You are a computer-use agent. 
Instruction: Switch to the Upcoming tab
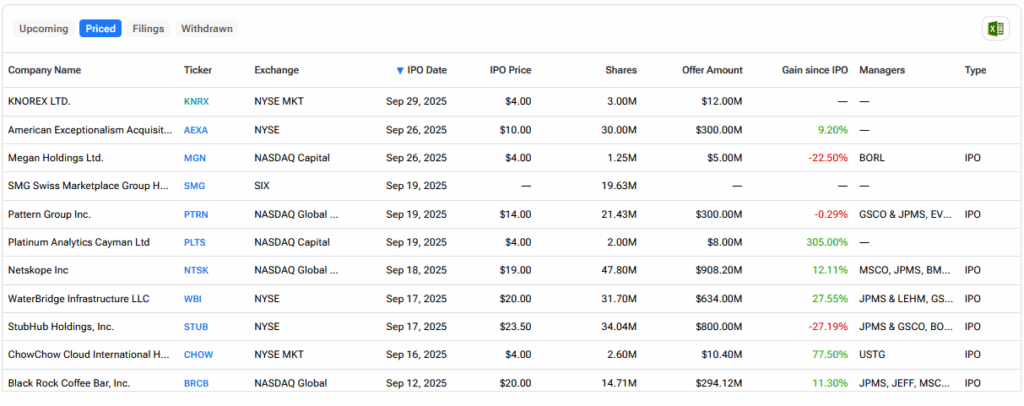point(44,29)
